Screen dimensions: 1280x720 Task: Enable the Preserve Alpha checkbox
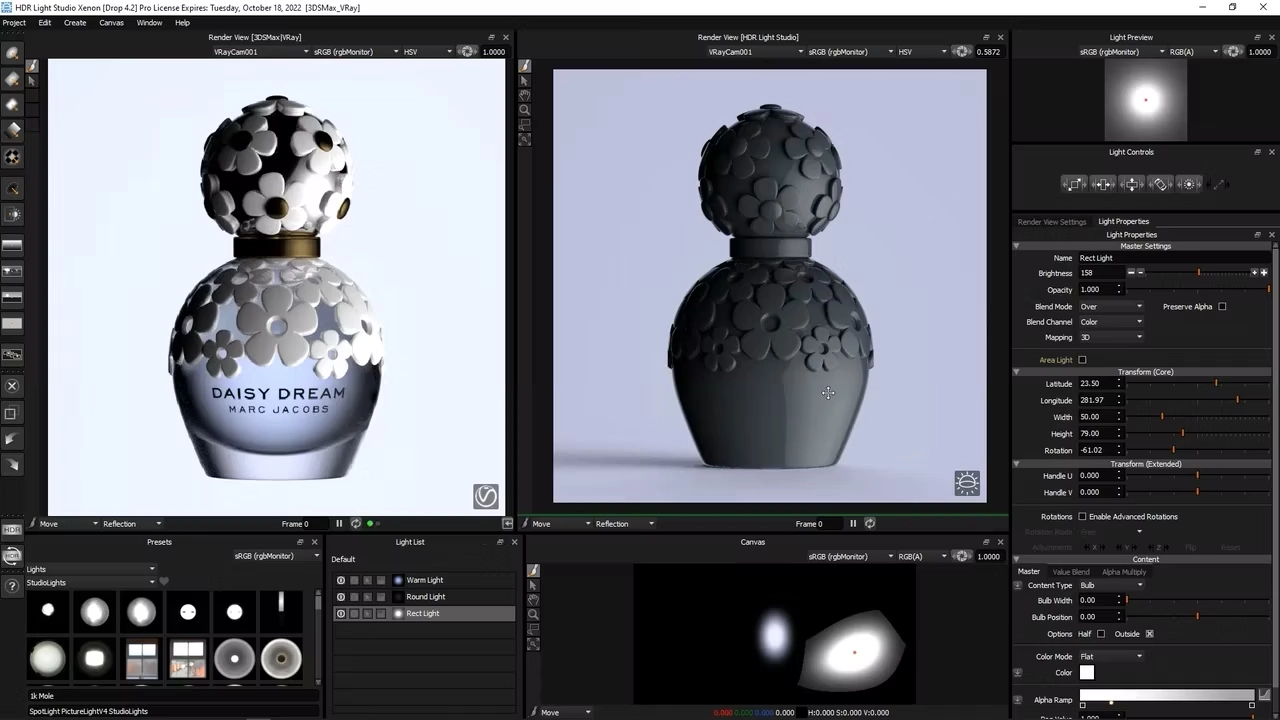pos(1222,307)
